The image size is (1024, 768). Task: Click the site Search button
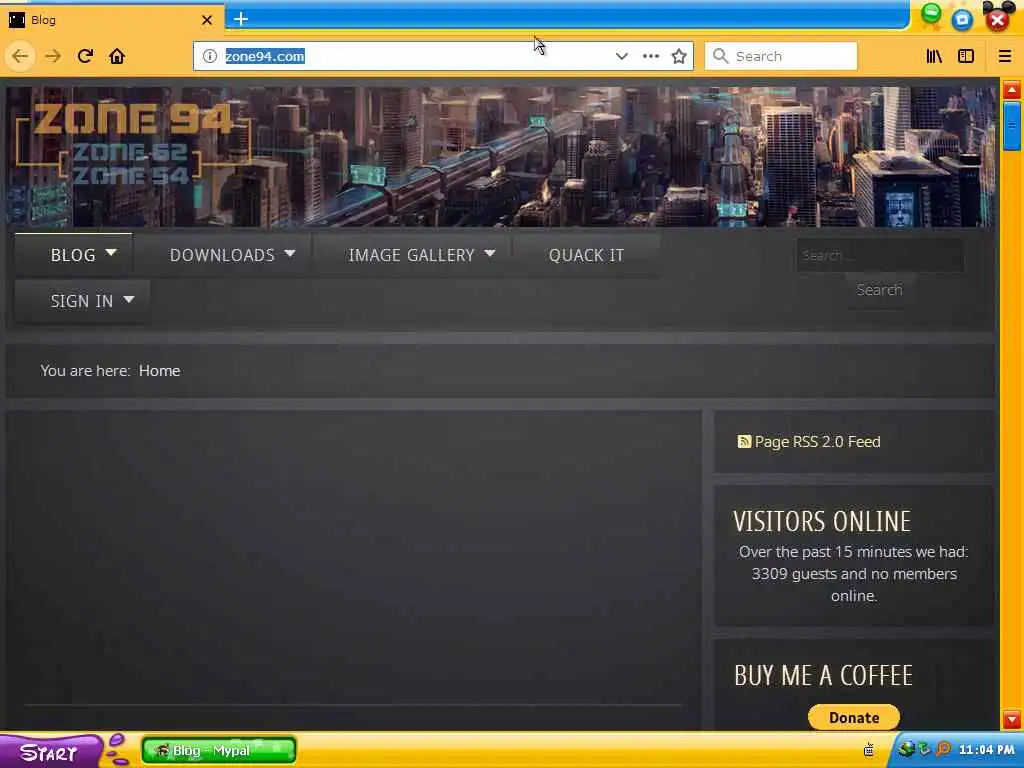880,289
